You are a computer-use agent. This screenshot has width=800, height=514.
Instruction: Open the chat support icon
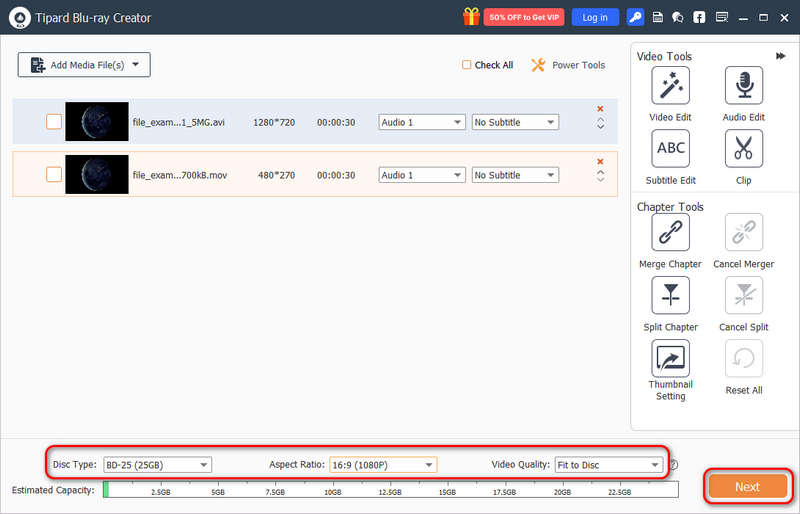(678, 17)
